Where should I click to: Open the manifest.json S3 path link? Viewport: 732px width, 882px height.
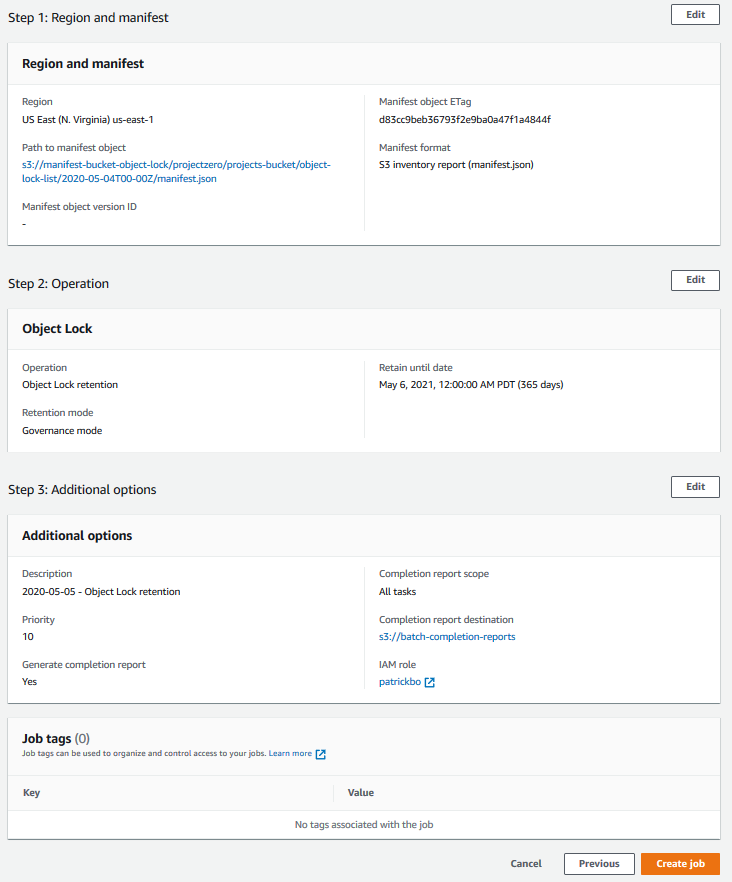176,172
